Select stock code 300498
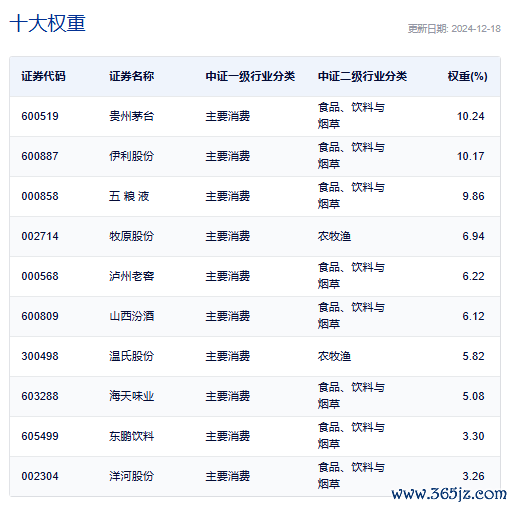Viewport: 514px width, 509px height. tap(40, 356)
